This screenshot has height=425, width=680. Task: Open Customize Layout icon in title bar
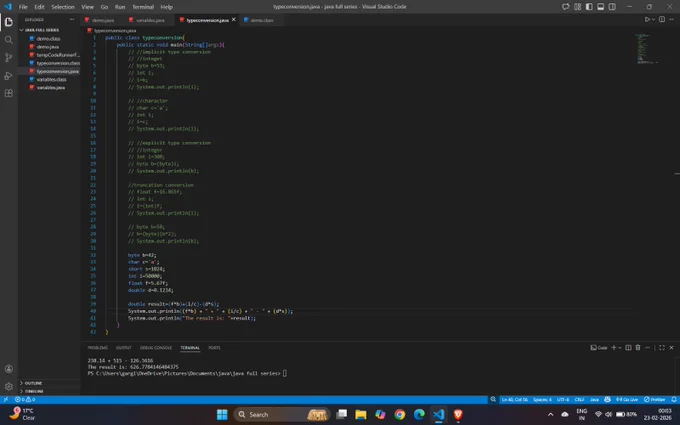coord(577,7)
